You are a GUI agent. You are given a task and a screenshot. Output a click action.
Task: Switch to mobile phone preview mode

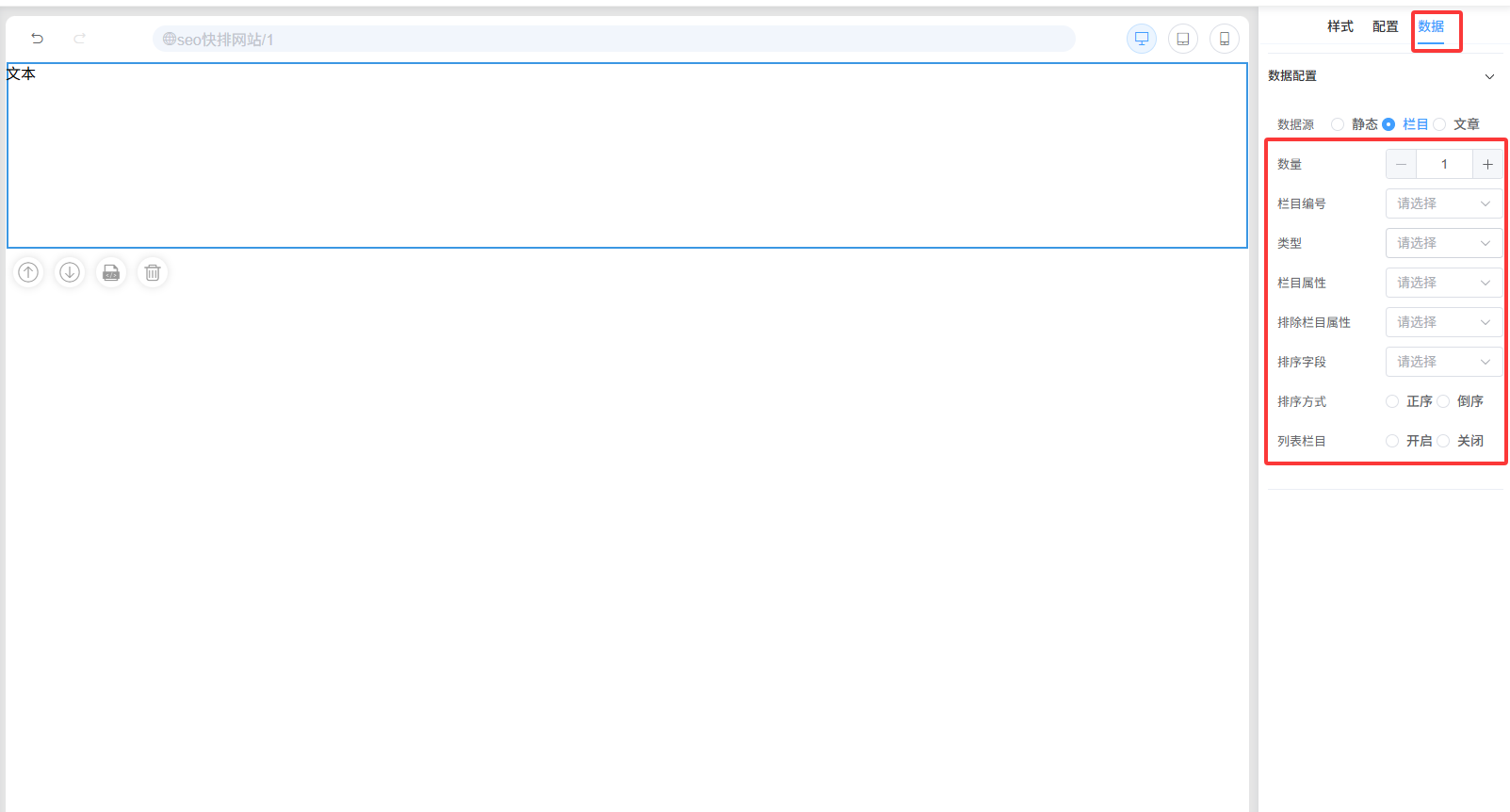tap(1225, 39)
